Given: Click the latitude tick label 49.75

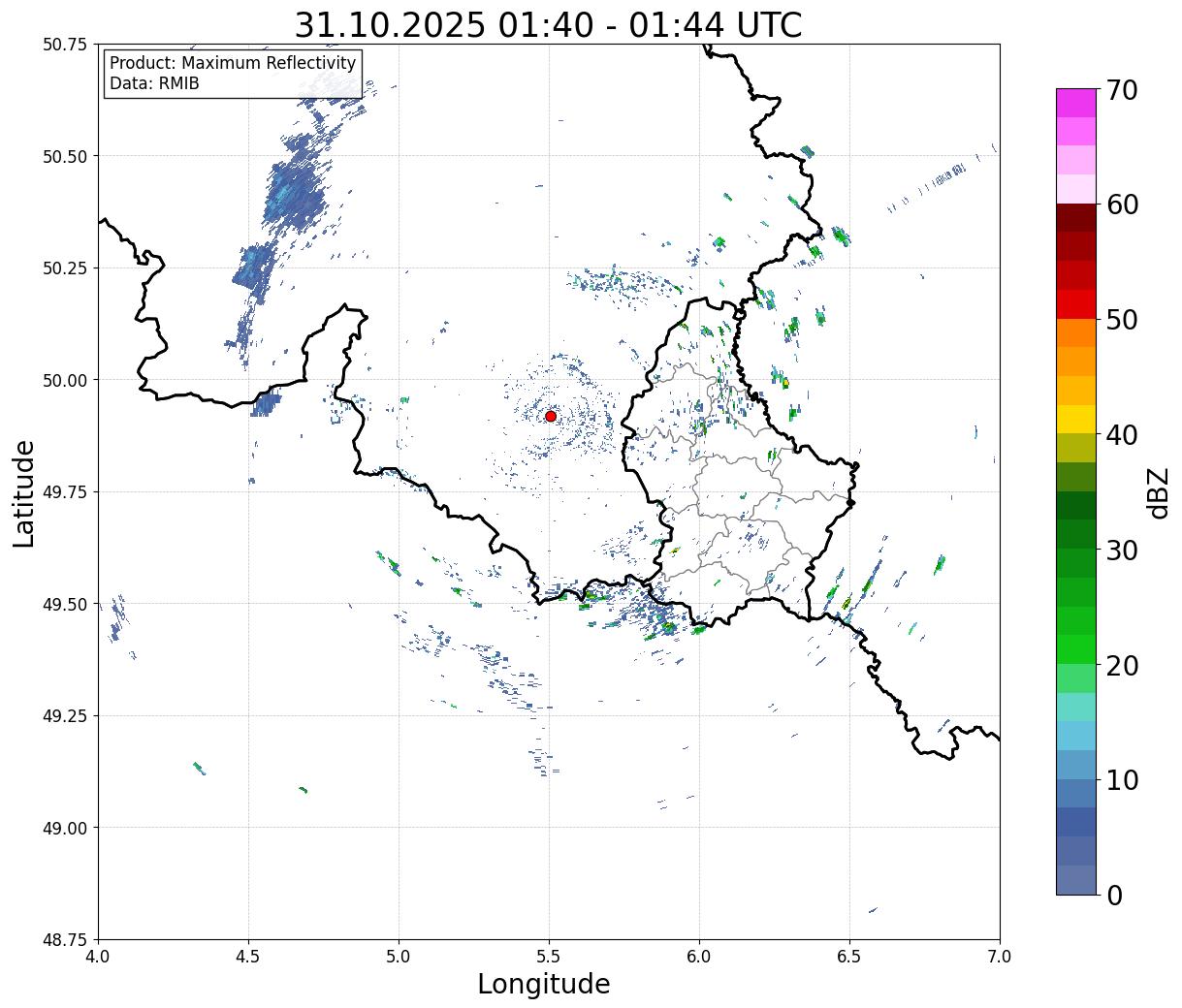Looking at the screenshot, I should coord(65,492).
